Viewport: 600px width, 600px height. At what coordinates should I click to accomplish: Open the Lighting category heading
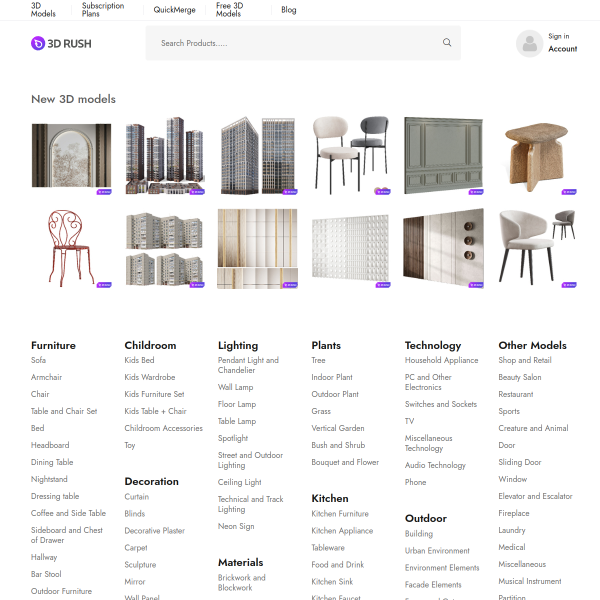coord(238,345)
